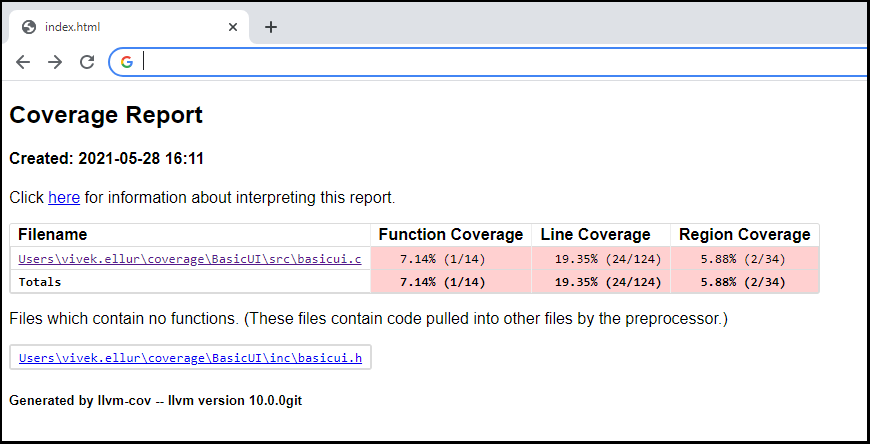
Task: Click basicui.c line coverage 19.35% cell
Action: coord(600,259)
